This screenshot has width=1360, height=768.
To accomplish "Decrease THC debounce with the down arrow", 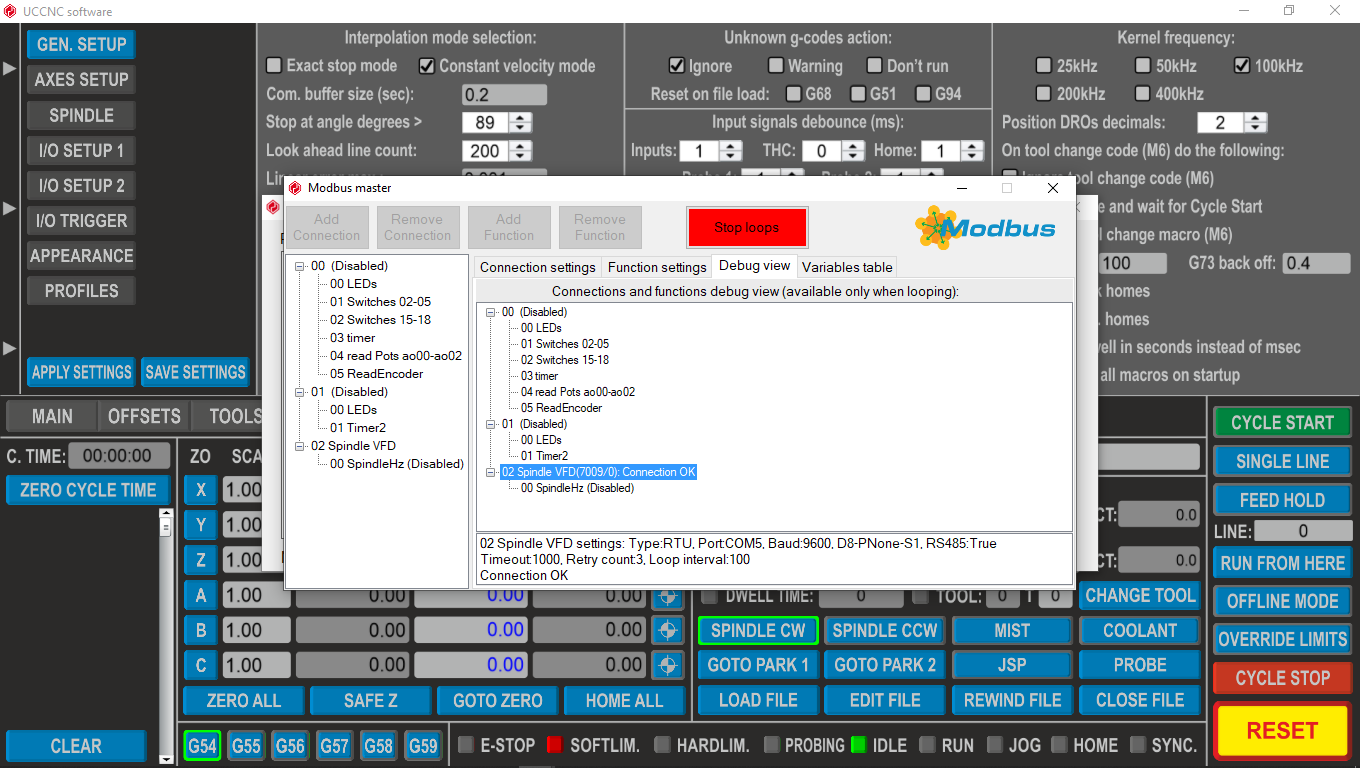I will (852, 157).
